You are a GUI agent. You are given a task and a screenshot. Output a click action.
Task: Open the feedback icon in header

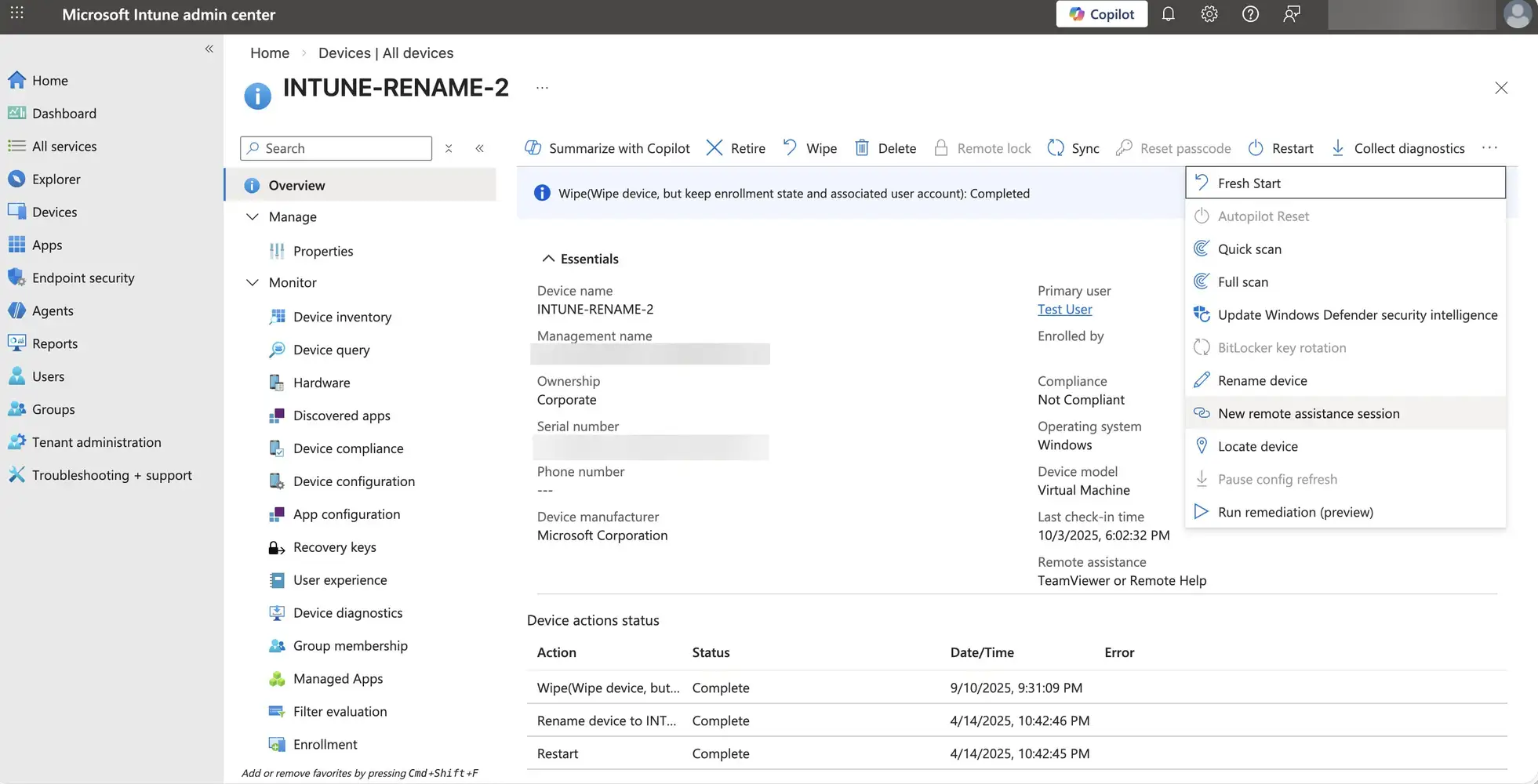tap(1292, 14)
